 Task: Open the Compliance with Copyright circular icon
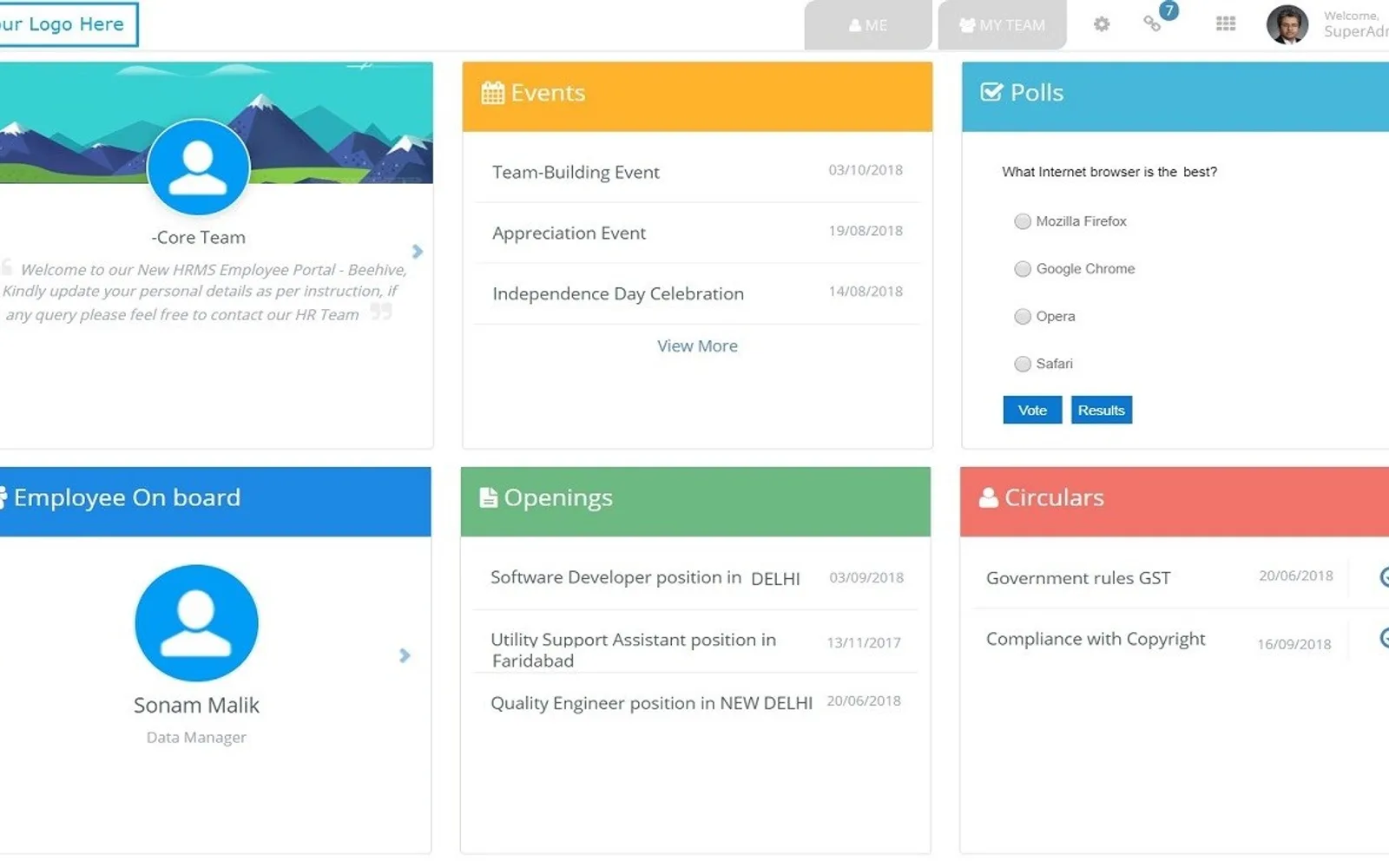(1384, 638)
